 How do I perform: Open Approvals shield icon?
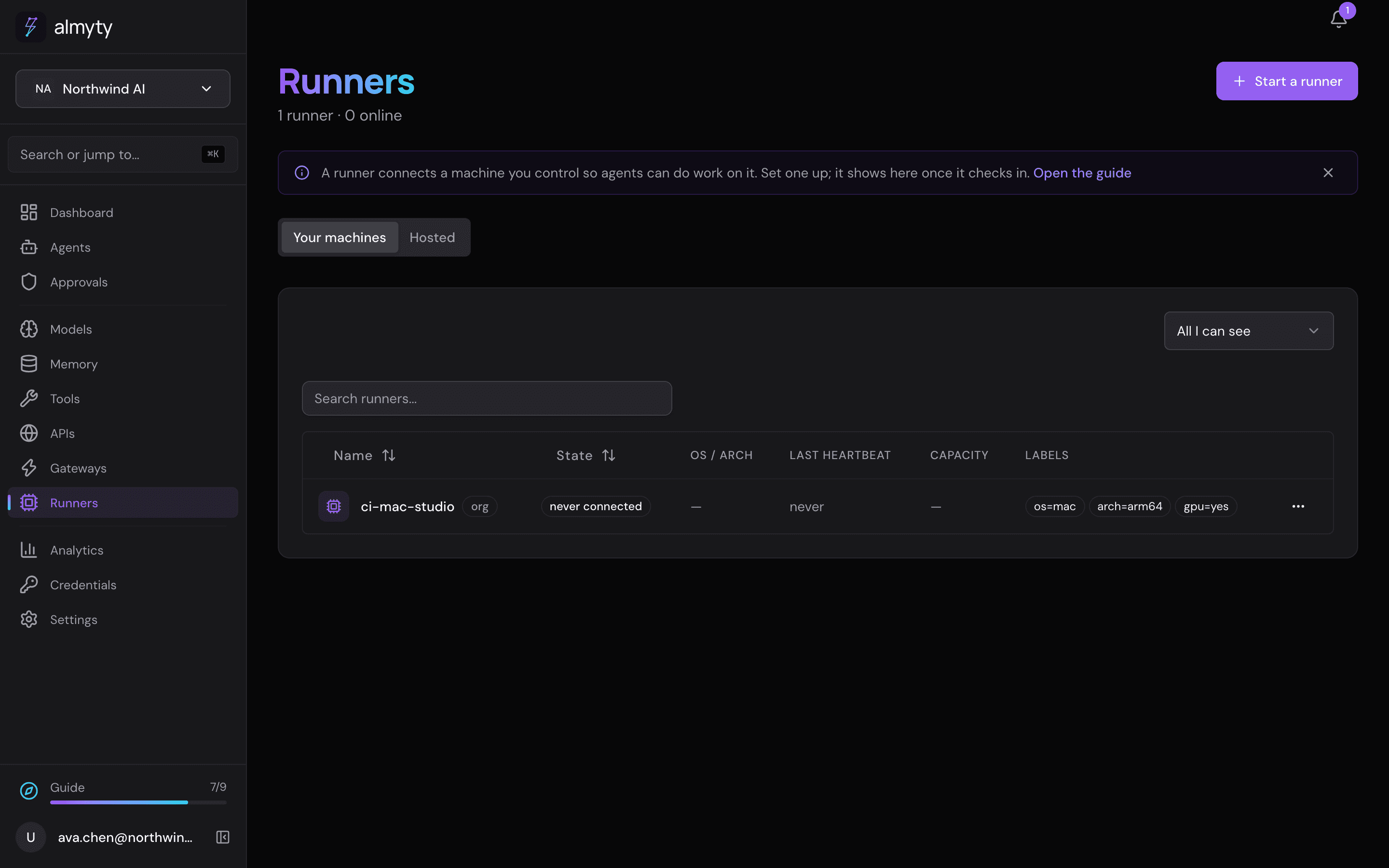coord(29,282)
